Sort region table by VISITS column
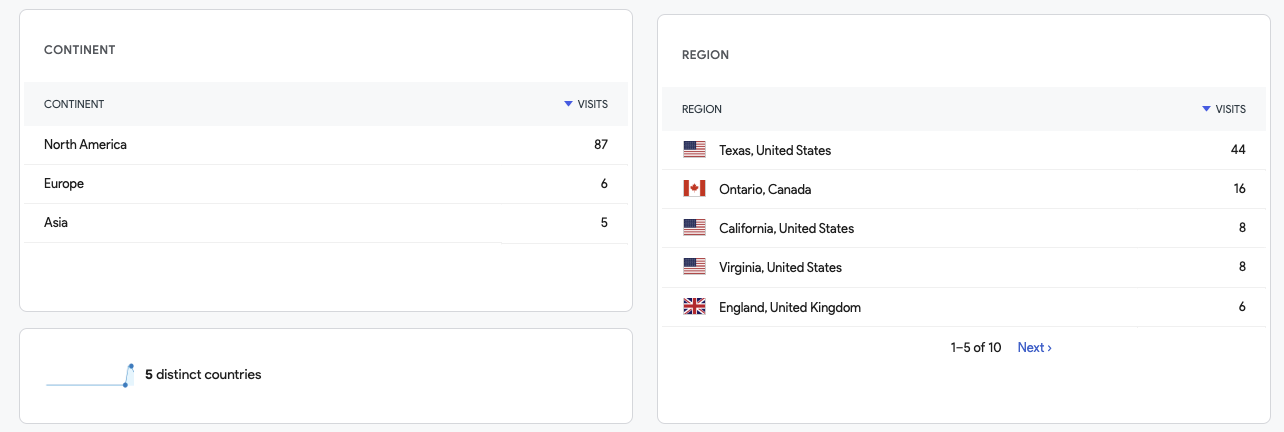The height and width of the screenshot is (432, 1284). coord(1224,109)
